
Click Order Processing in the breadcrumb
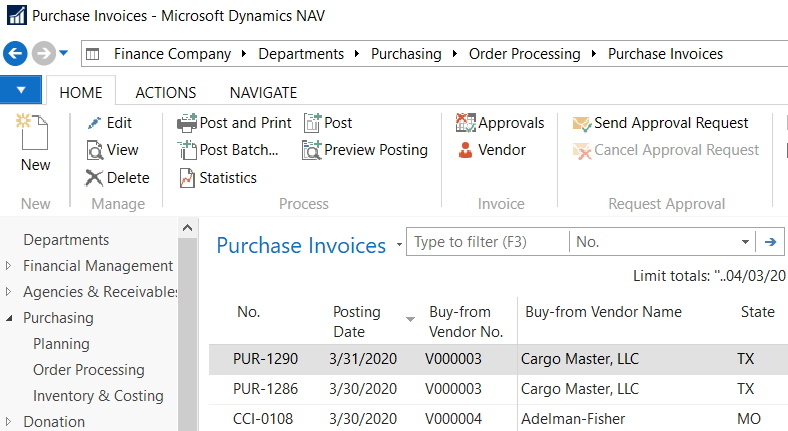coord(524,54)
